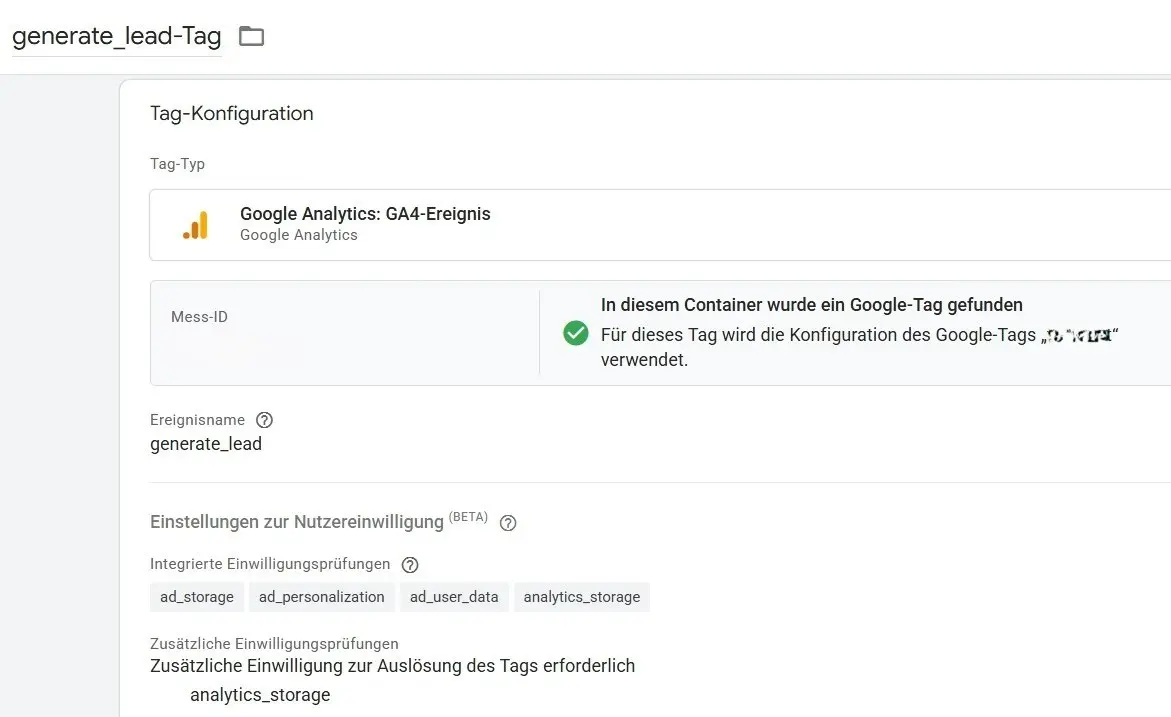1171x717 pixels.
Task: Select the analytics_storage chip under integrated checks
Action: point(581,597)
